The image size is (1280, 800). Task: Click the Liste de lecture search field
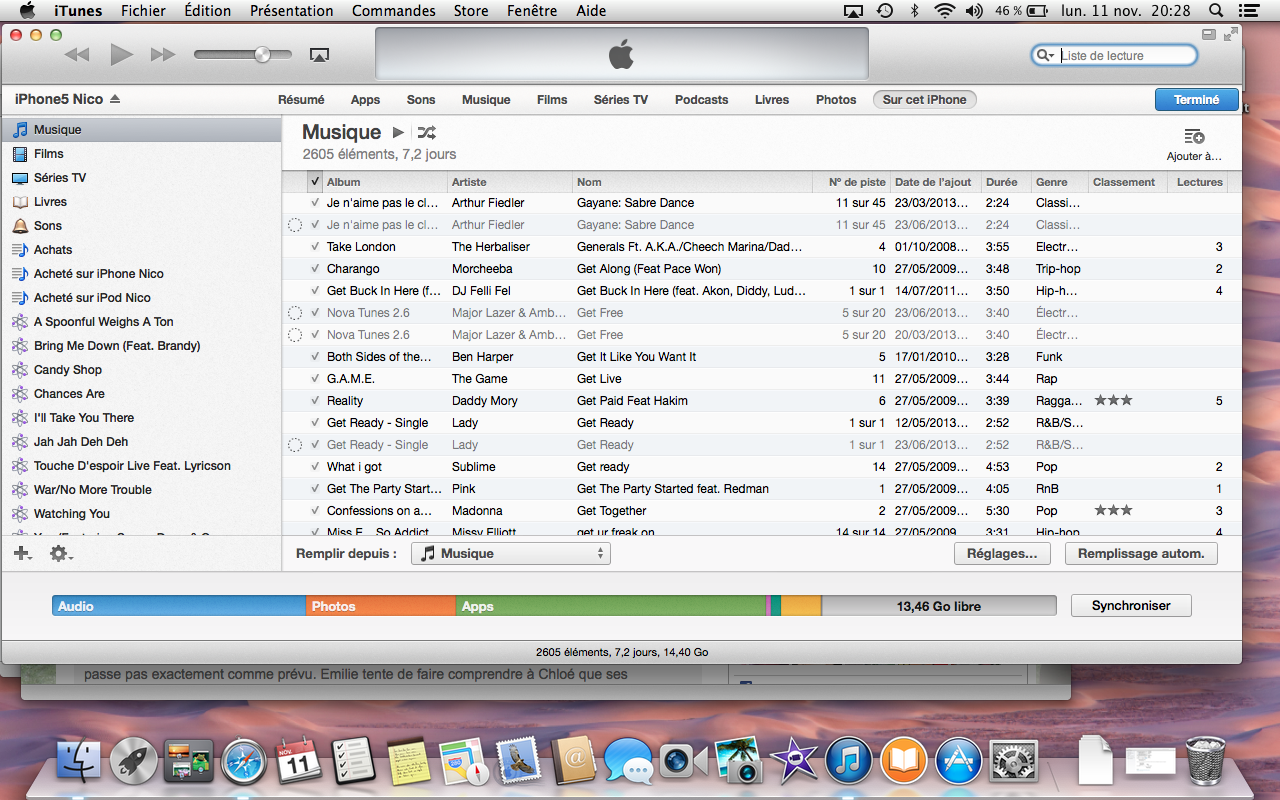(x=1115, y=56)
